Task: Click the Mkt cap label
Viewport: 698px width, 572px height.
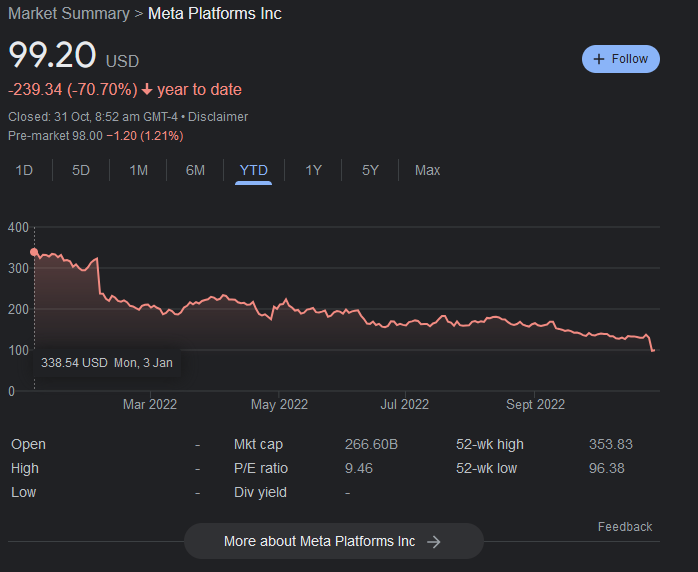Action: click(258, 444)
